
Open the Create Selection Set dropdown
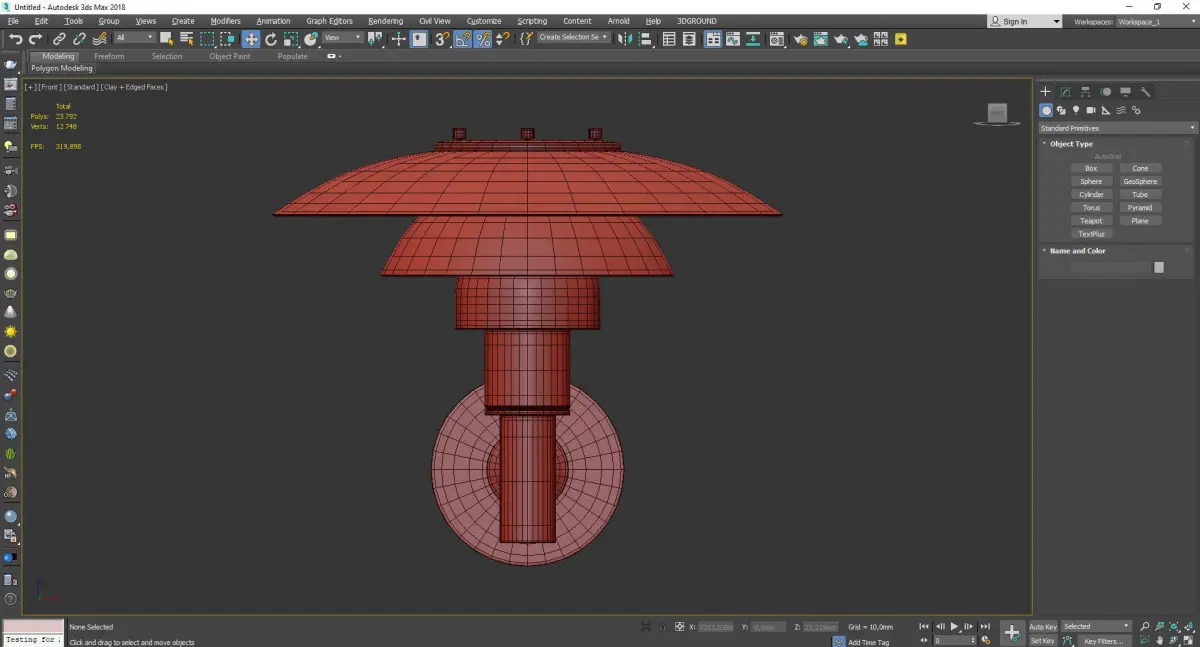(573, 38)
